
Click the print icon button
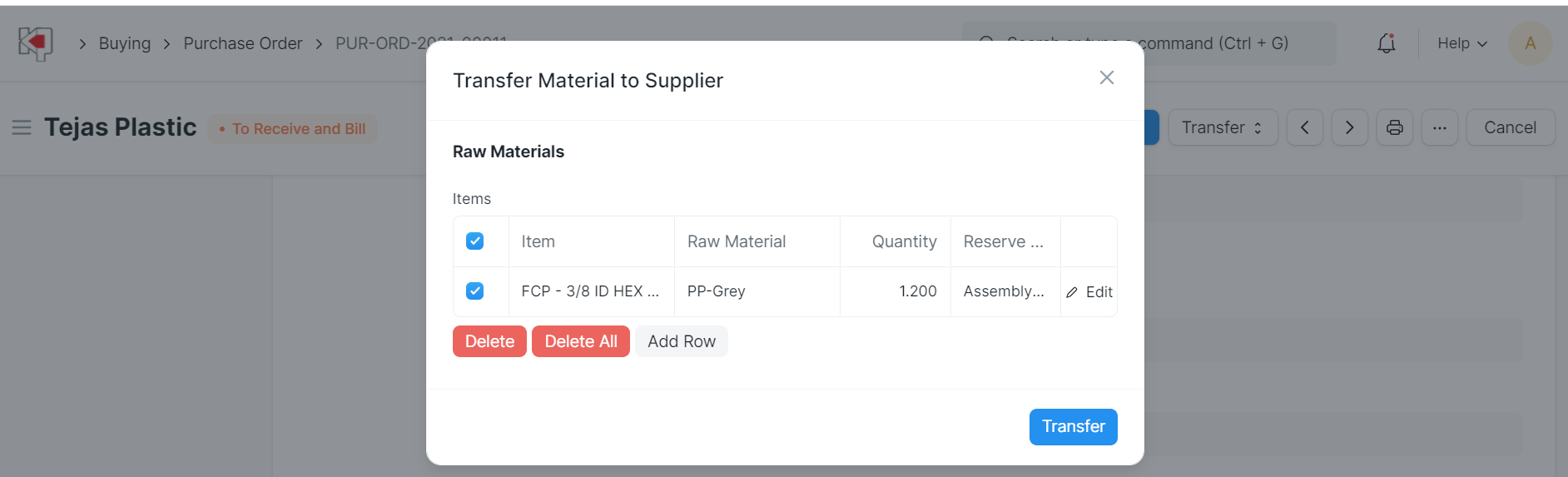point(1394,127)
